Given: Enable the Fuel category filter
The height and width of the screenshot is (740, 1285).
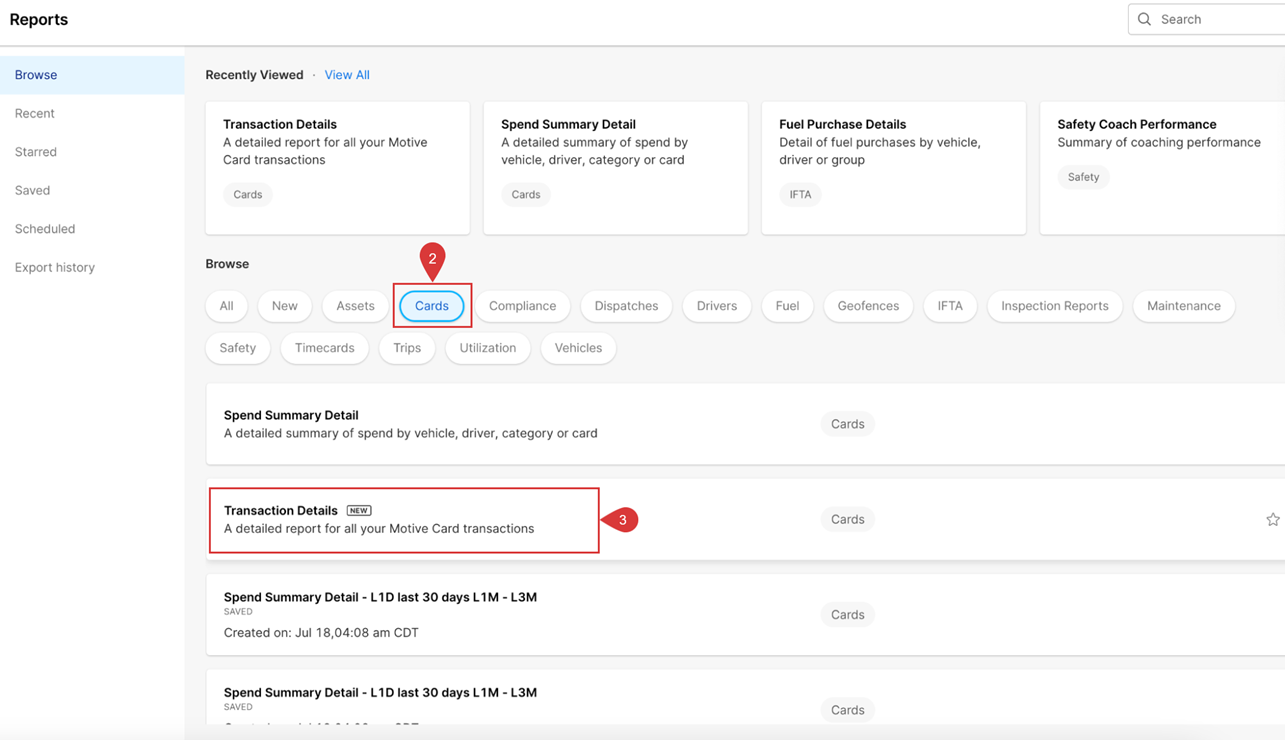Looking at the screenshot, I should pyautogui.click(x=787, y=306).
